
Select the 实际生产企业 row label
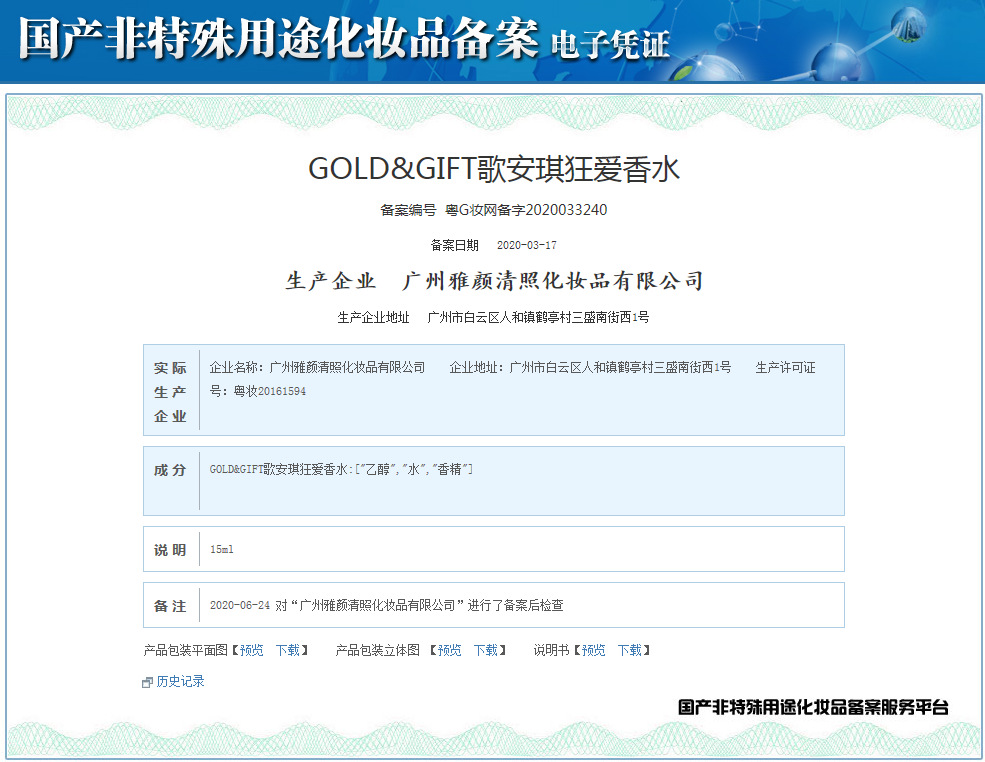(170, 392)
